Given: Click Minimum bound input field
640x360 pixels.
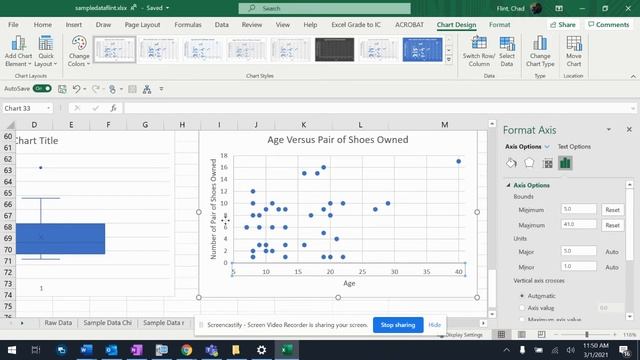Looking at the screenshot, I should pos(578,209).
